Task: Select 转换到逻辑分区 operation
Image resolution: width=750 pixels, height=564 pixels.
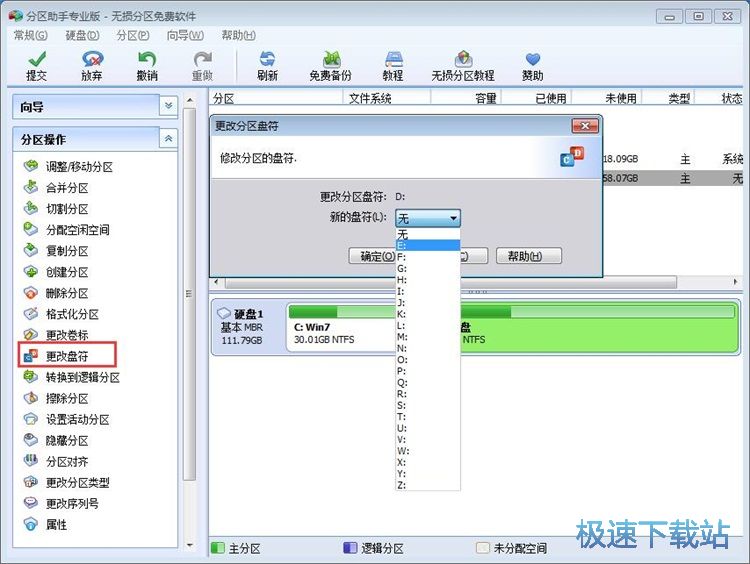Action: coord(72,377)
